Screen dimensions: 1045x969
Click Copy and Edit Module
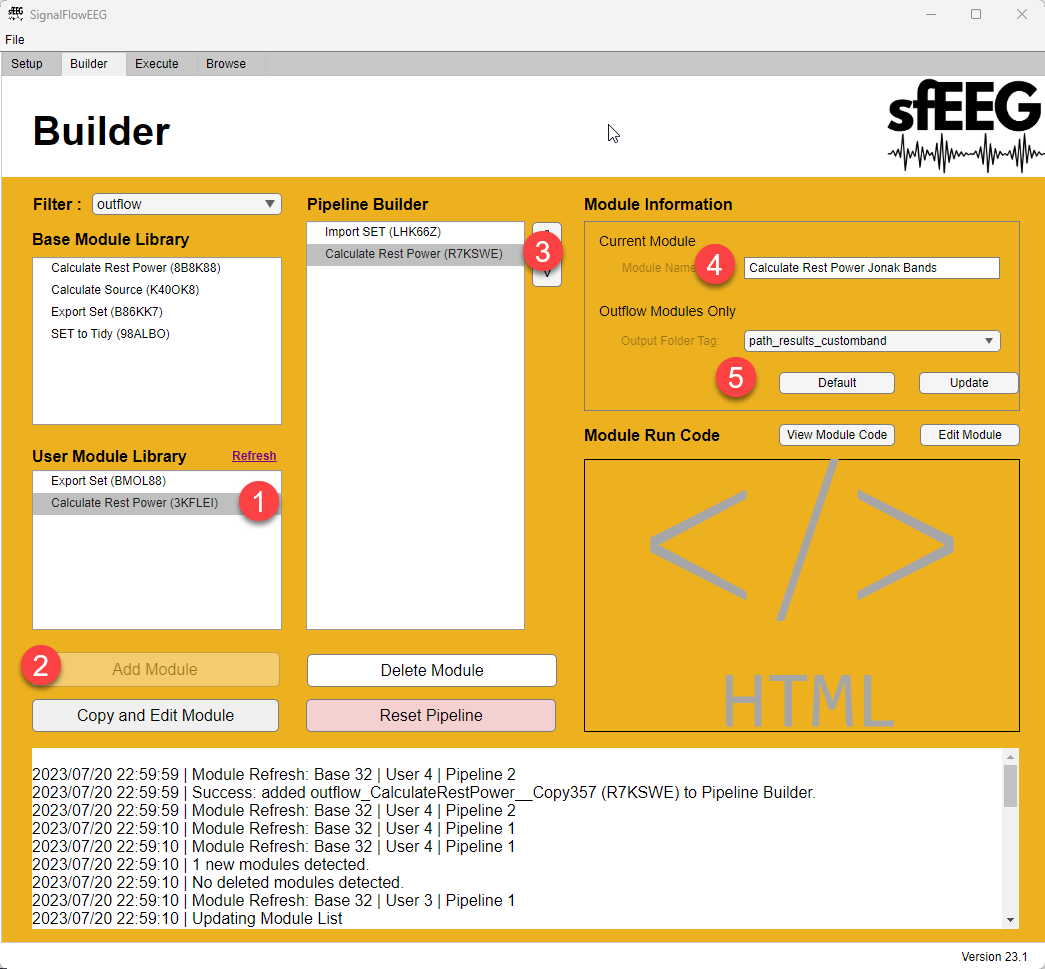point(155,715)
